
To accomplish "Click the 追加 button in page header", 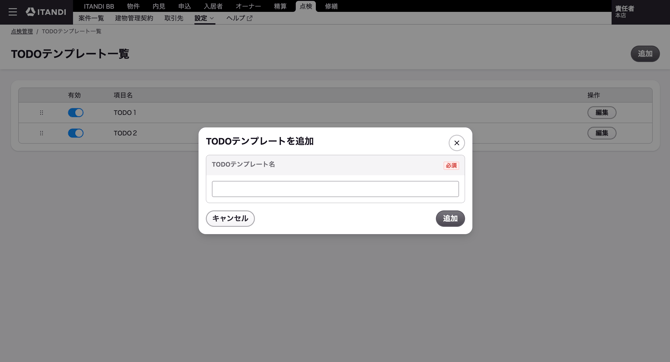I will [x=645, y=54].
